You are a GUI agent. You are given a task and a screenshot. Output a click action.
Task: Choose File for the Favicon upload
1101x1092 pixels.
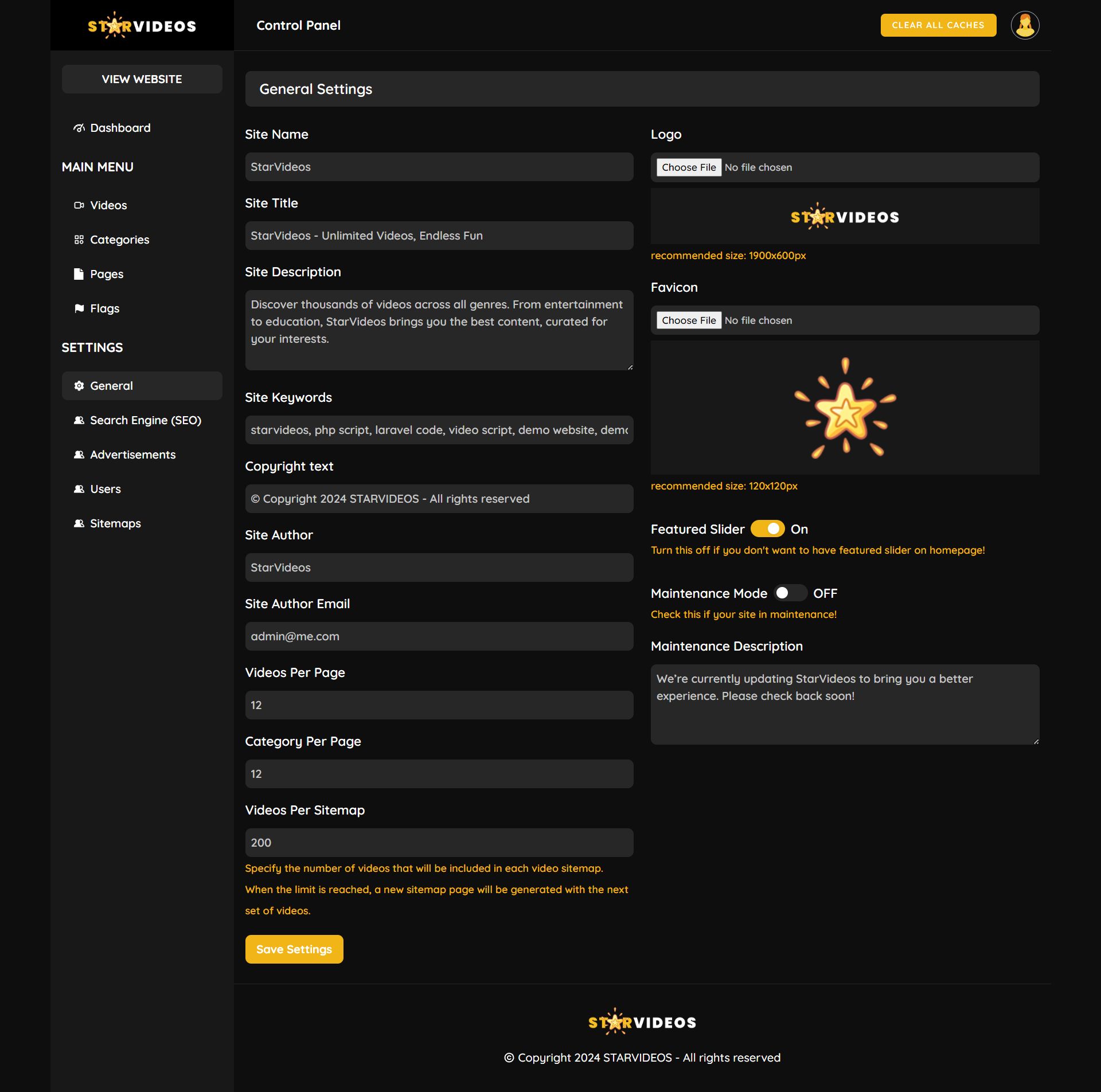(689, 320)
